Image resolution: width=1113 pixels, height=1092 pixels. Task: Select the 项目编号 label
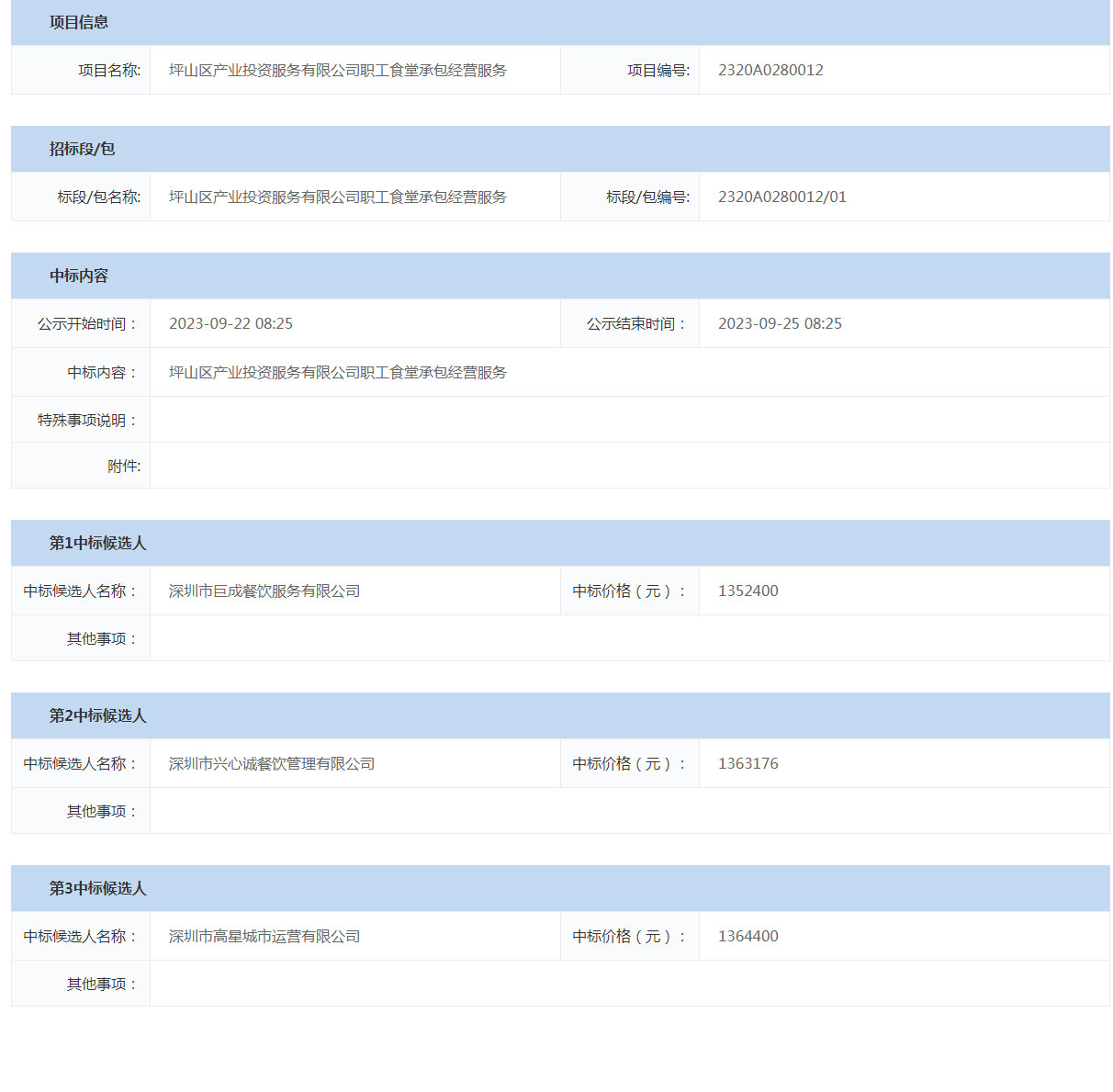(658, 70)
